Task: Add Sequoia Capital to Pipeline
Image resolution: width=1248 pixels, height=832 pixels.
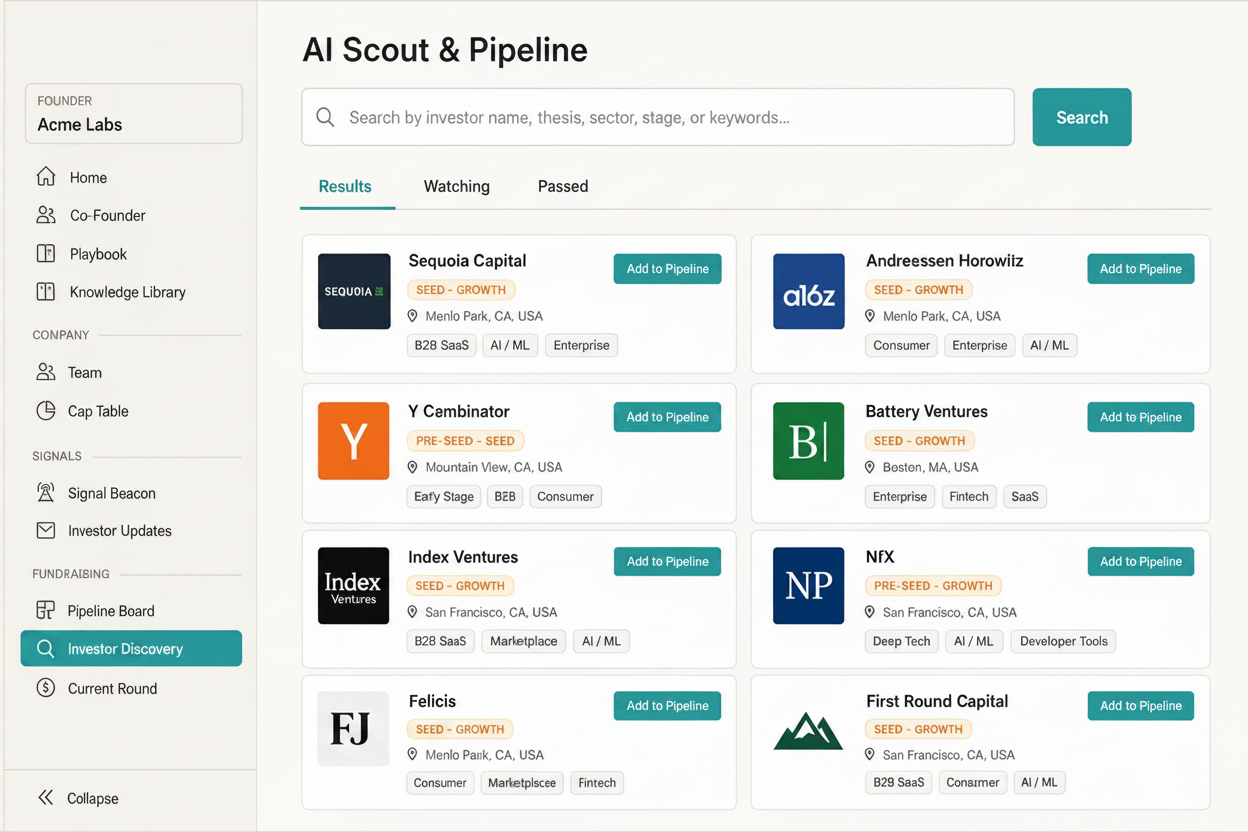Action: pyautogui.click(x=668, y=269)
